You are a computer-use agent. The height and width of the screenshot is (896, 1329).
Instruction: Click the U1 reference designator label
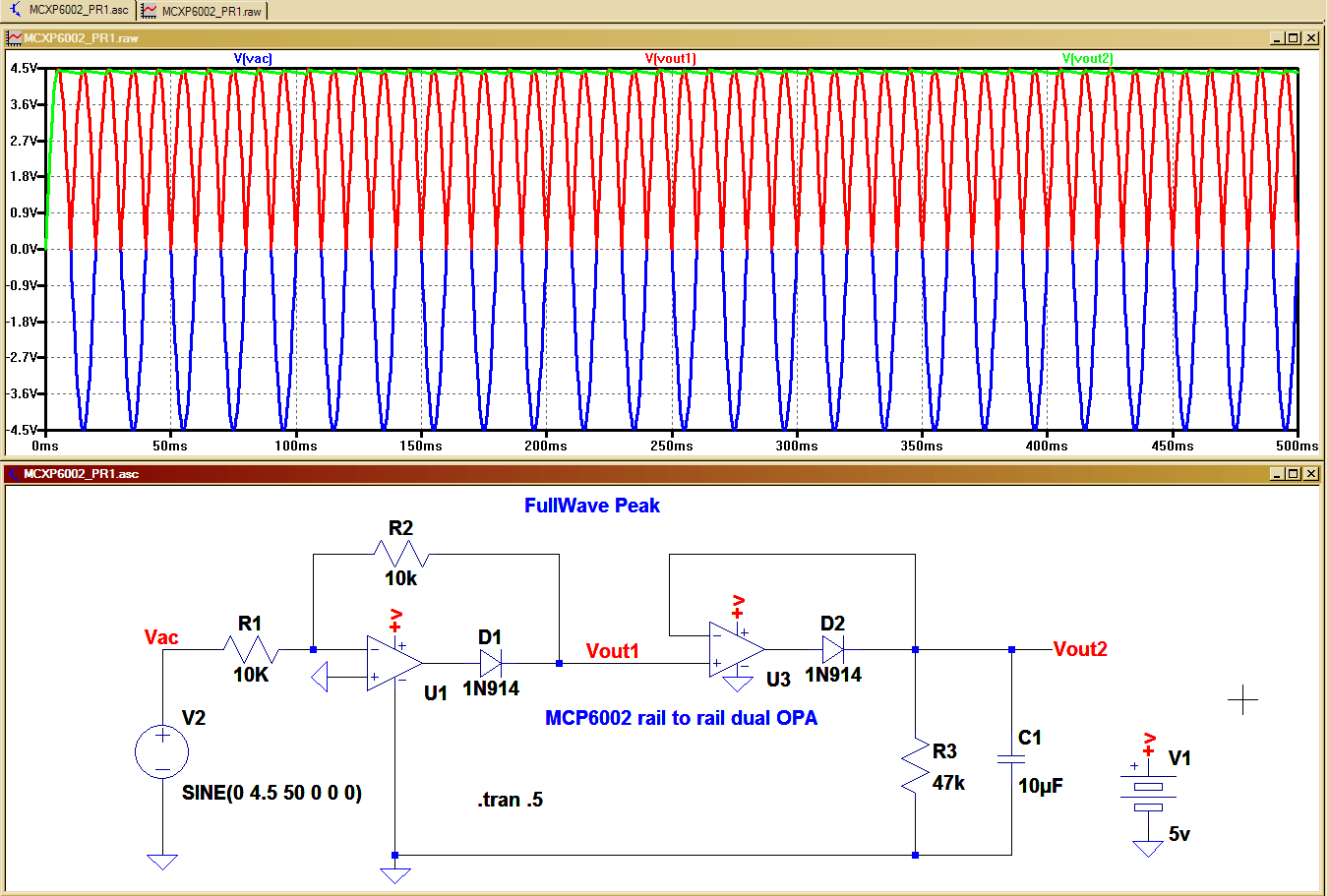click(436, 693)
